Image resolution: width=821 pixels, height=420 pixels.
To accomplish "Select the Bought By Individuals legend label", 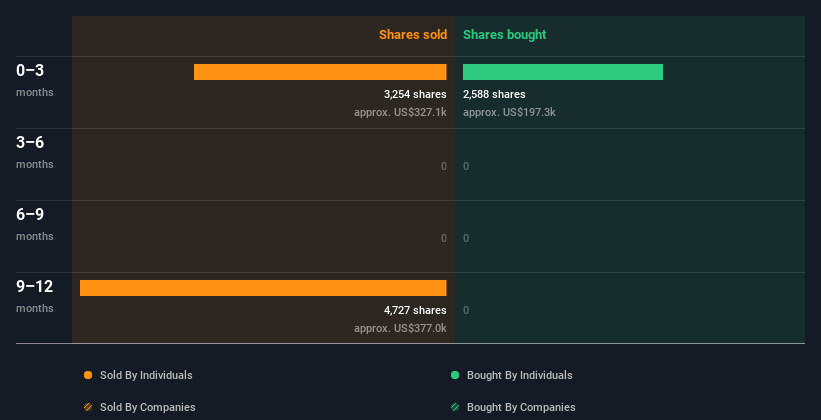I will [x=519, y=375].
